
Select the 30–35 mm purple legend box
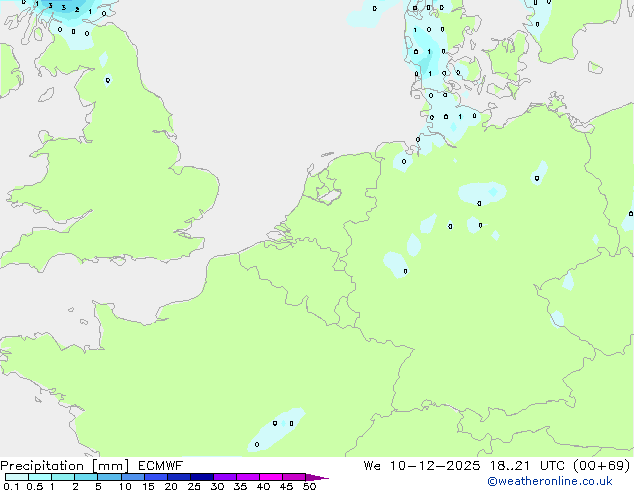[x=224, y=477]
